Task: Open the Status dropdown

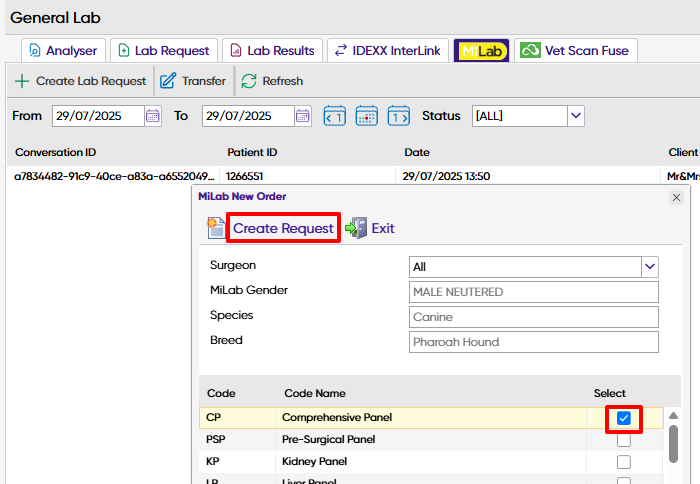Action: click(x=528, y=116)
